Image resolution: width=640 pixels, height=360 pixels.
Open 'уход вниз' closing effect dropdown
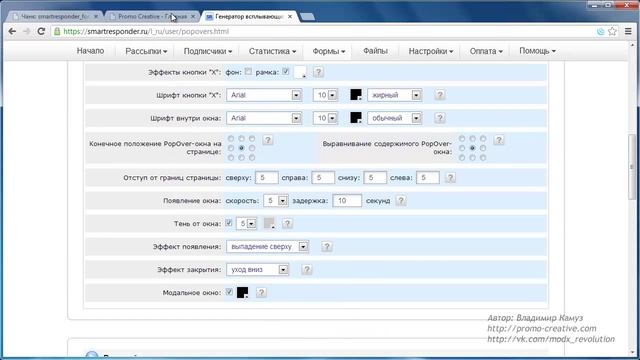pos(258,269)
